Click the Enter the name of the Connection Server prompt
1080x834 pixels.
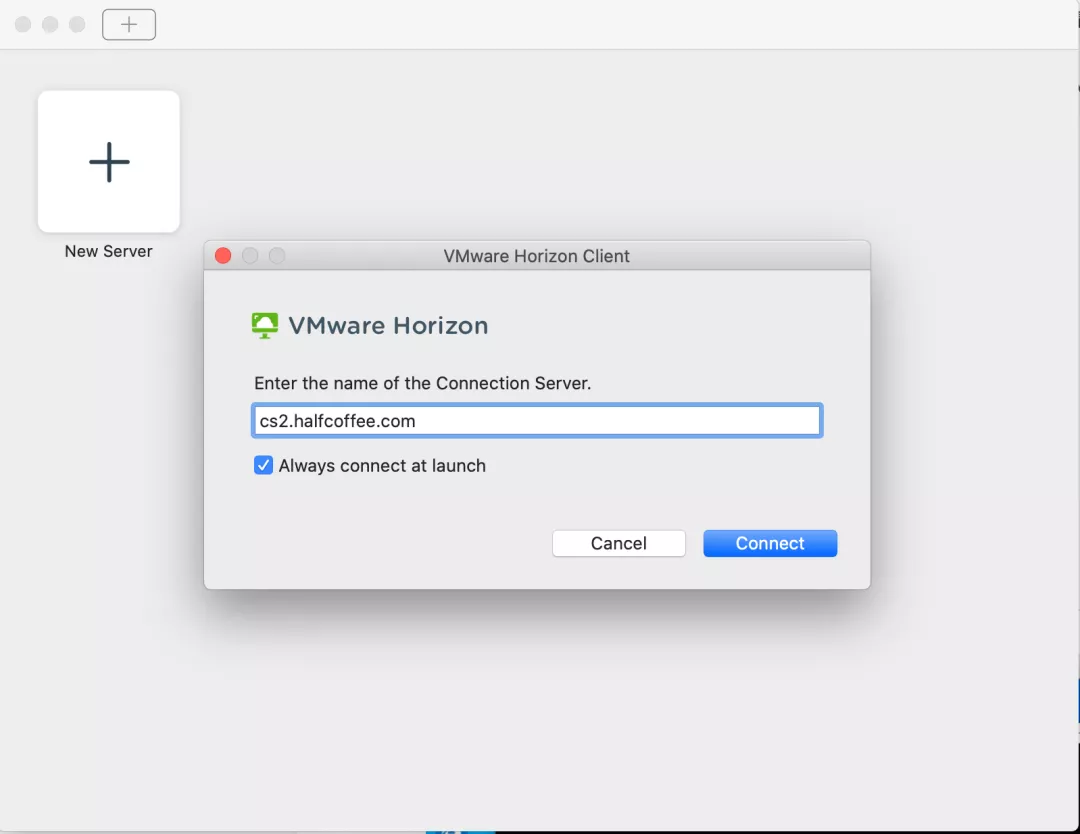click(422, 384)
